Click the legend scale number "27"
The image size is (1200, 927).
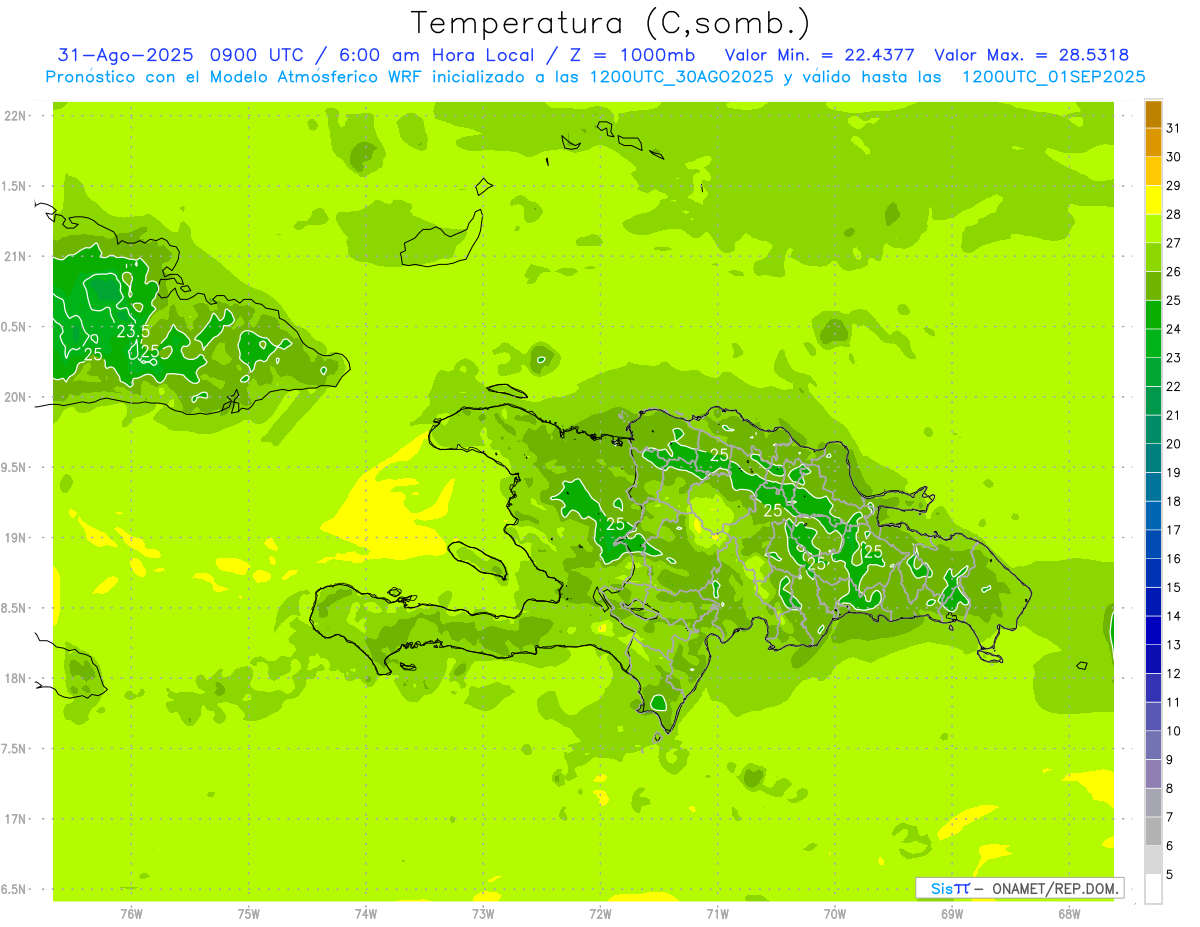pos(1174,243)
